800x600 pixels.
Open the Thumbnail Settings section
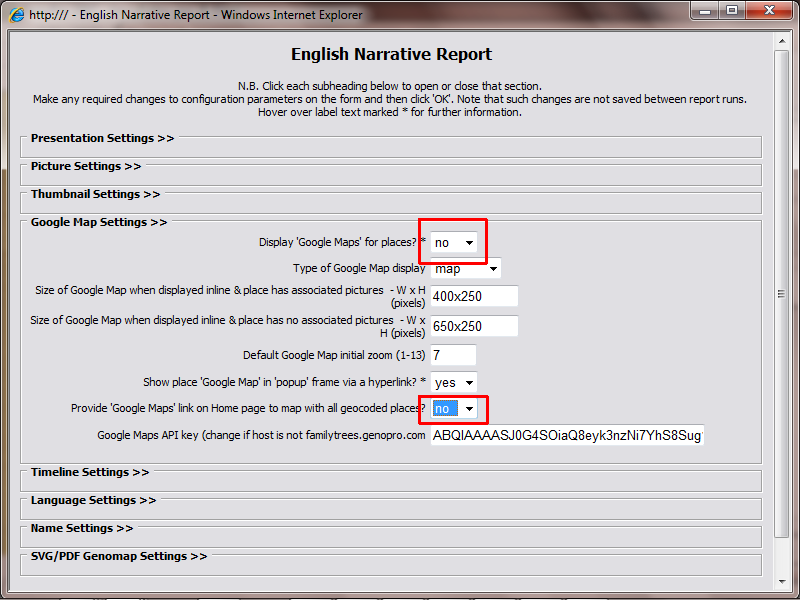95,194
